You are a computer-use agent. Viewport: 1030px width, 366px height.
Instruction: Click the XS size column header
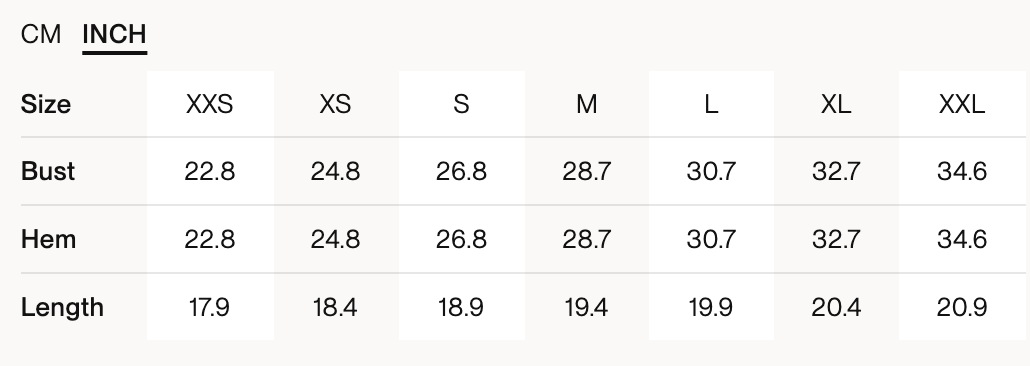tap(335, 104)
